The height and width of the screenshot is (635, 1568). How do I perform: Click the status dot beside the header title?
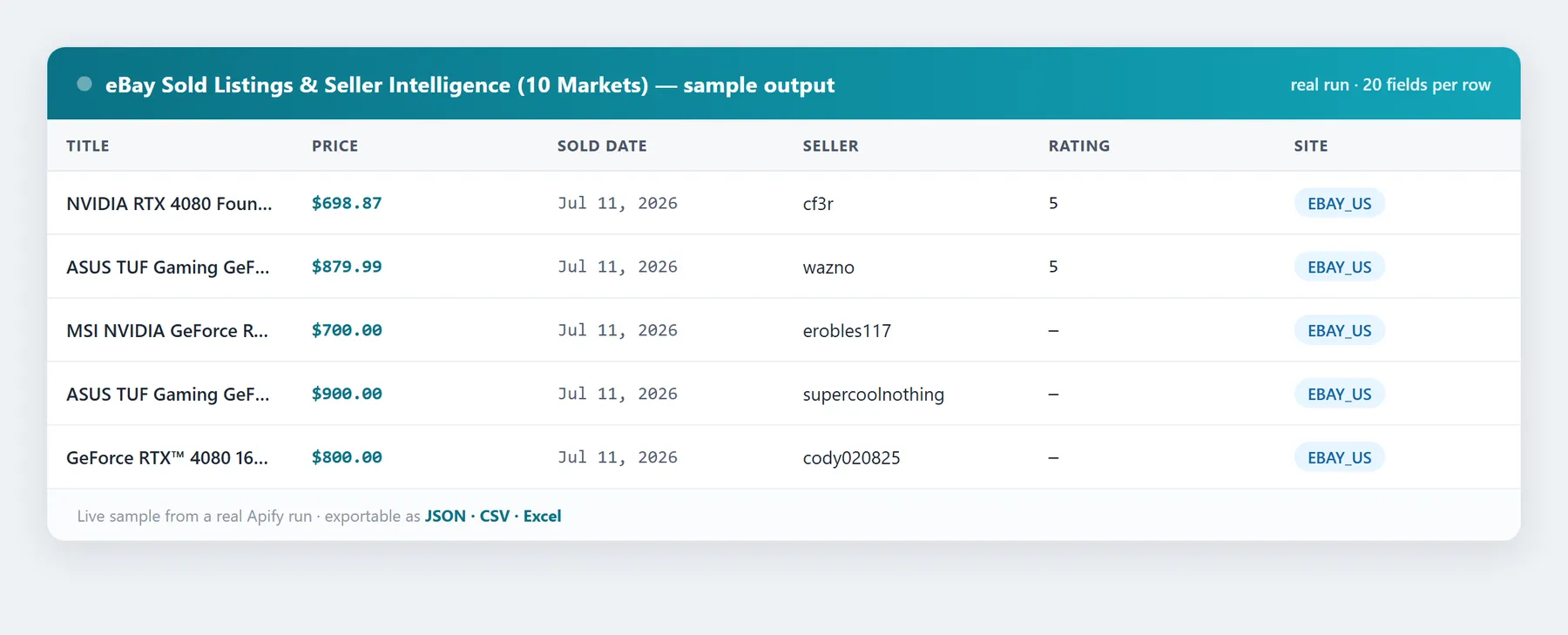[x=84, y=84]
